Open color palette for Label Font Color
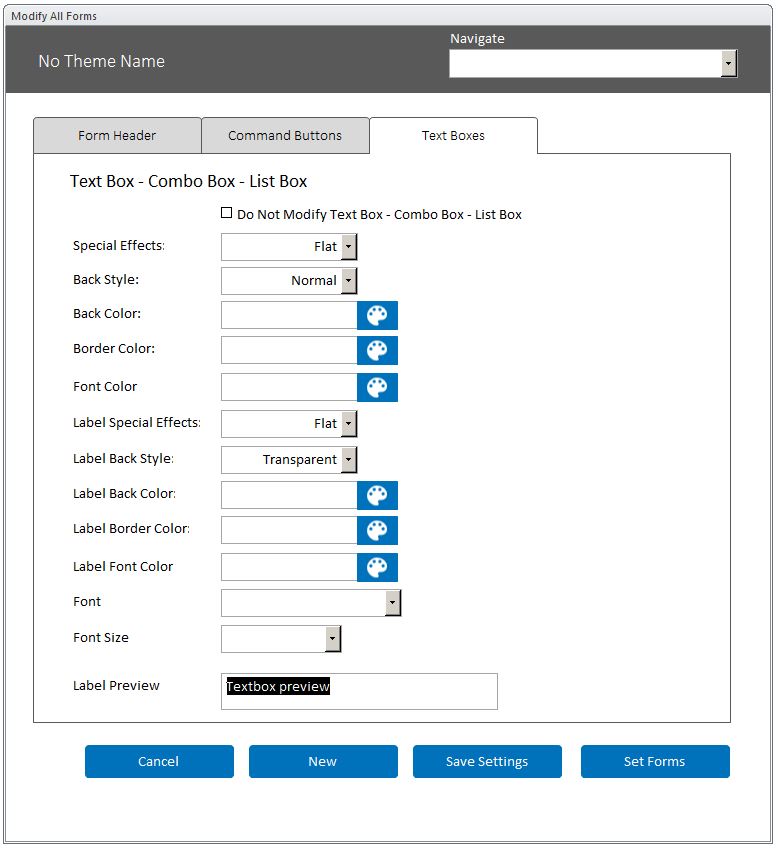 tap(377, 567)
